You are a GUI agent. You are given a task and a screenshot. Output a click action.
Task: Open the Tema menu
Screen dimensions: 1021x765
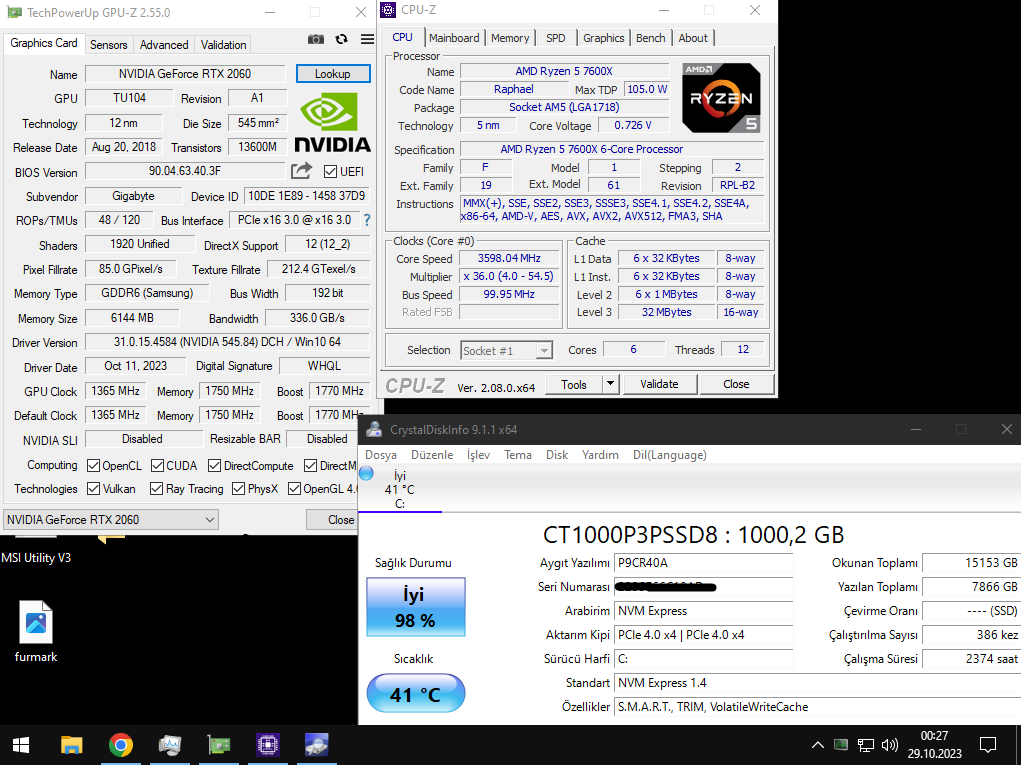point(518,454)
